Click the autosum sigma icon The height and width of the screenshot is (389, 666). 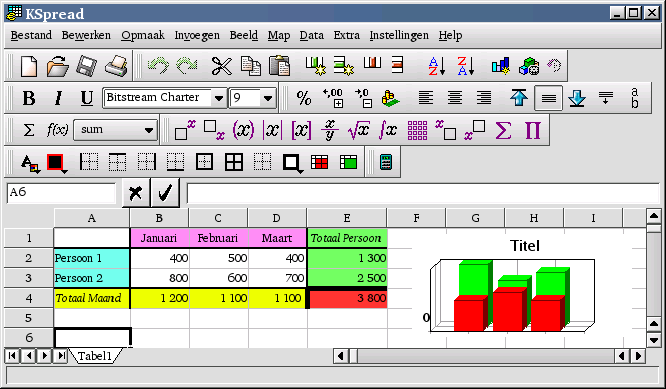(28, 130)
